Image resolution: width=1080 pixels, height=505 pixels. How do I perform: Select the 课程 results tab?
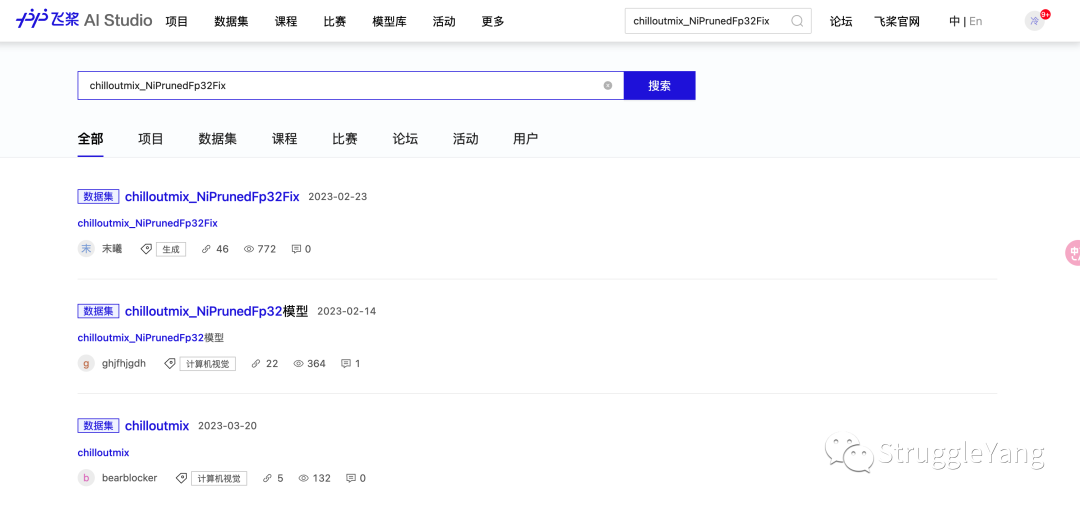click(284, 138)
